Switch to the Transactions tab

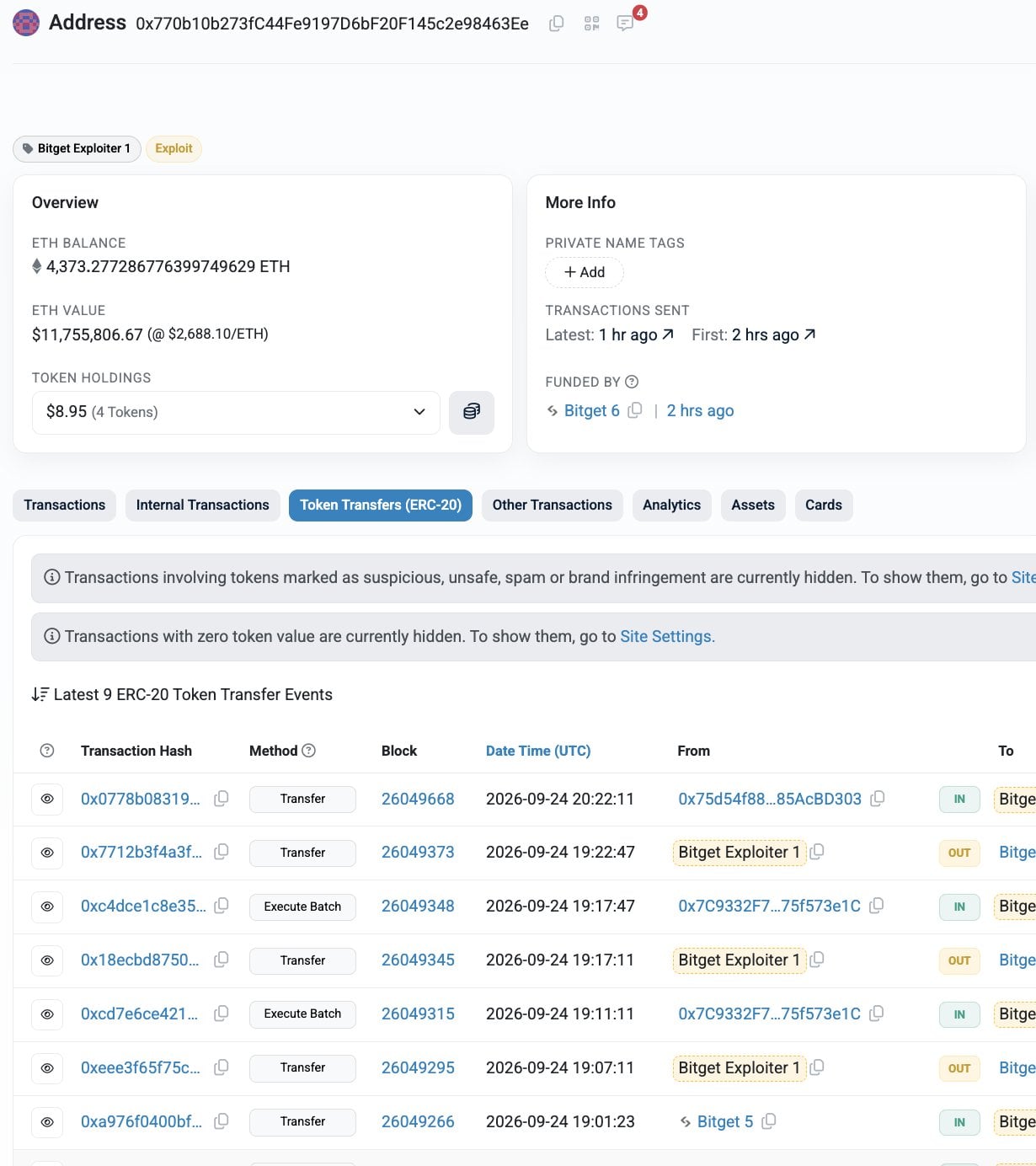(65, 505)
